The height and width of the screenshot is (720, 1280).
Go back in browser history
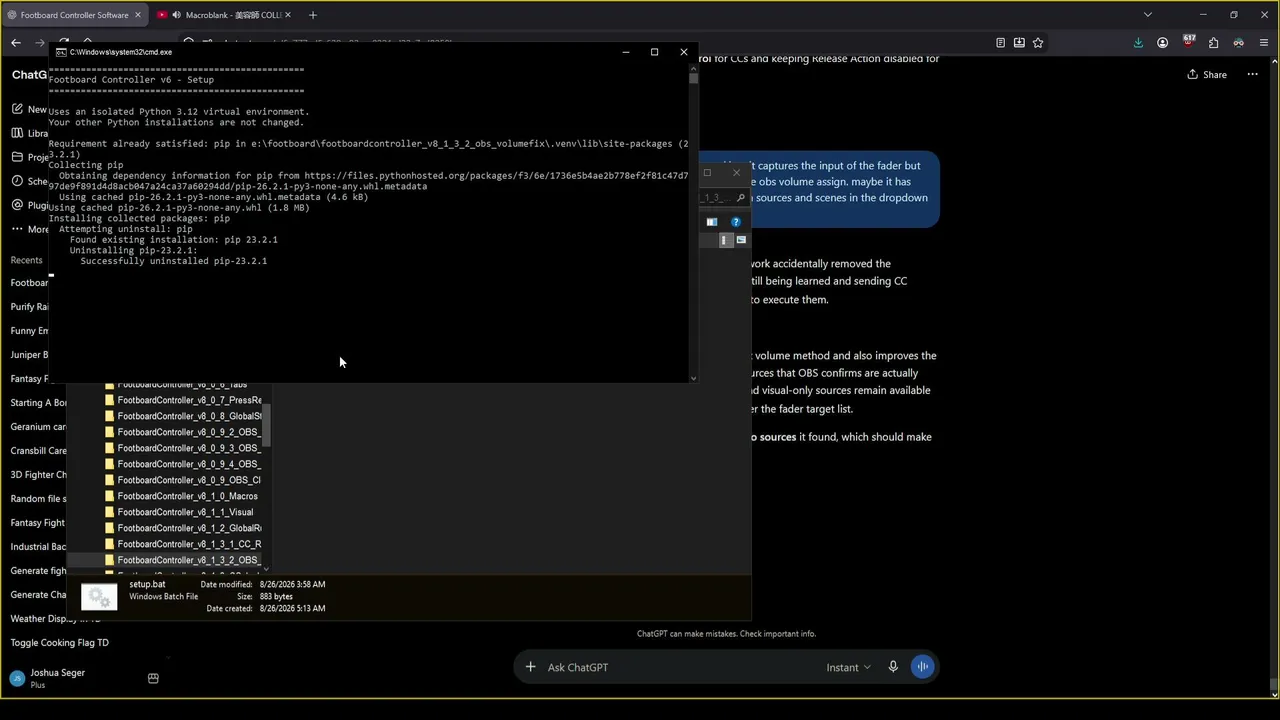pos(16,43)
